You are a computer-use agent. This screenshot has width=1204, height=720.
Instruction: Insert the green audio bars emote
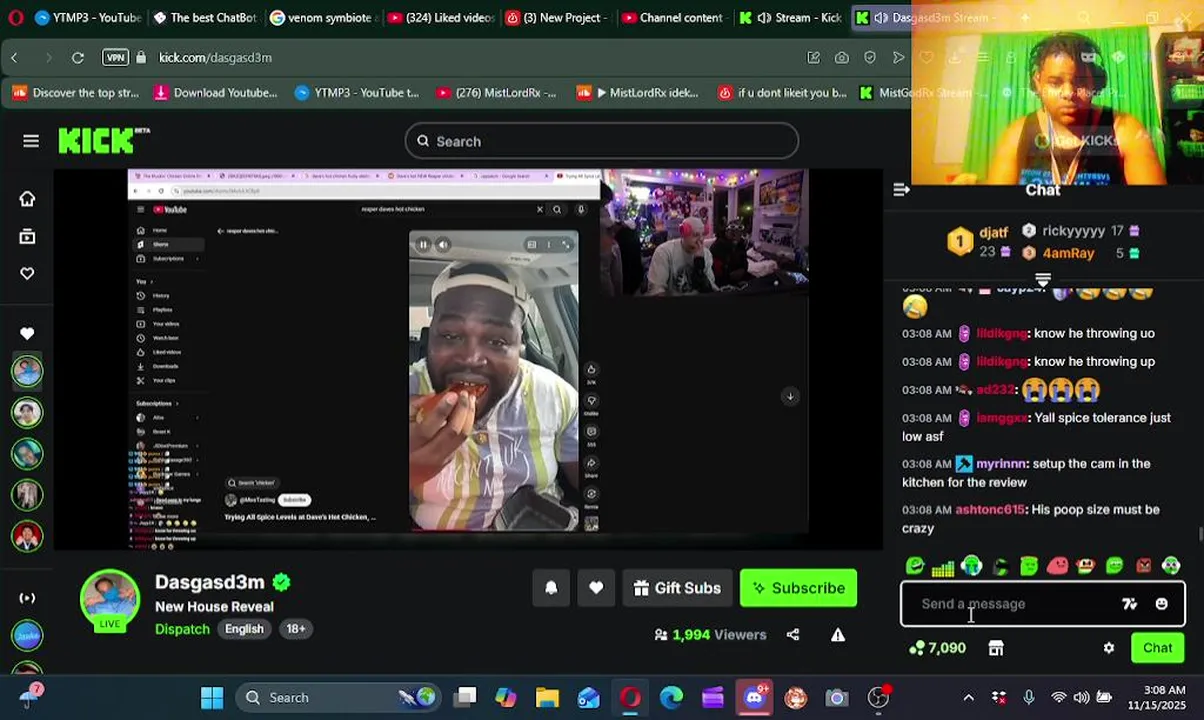point(942,567)
